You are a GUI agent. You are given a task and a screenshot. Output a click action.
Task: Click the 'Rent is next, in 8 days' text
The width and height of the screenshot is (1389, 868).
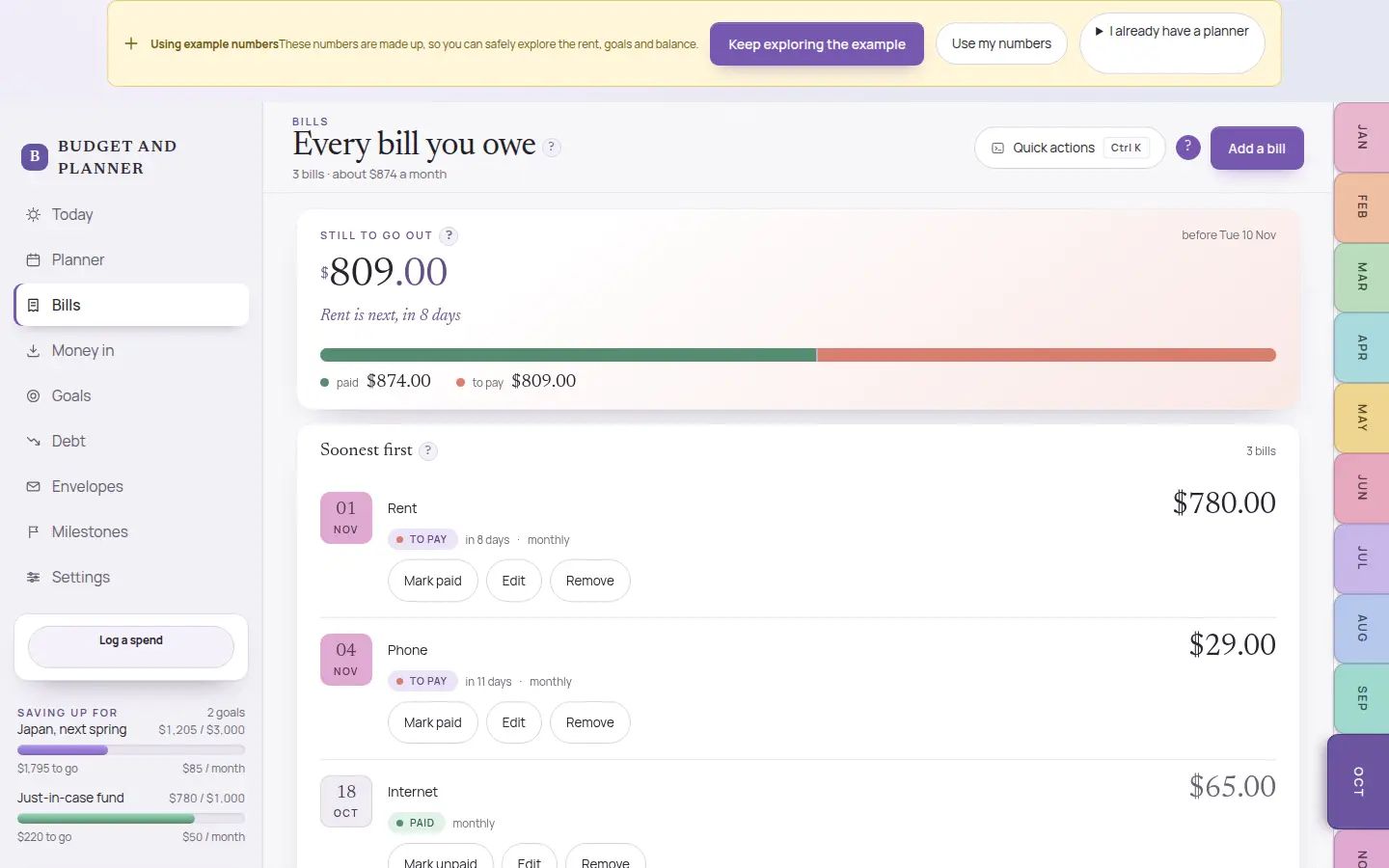pyautogui.click(x=391, y=314)
